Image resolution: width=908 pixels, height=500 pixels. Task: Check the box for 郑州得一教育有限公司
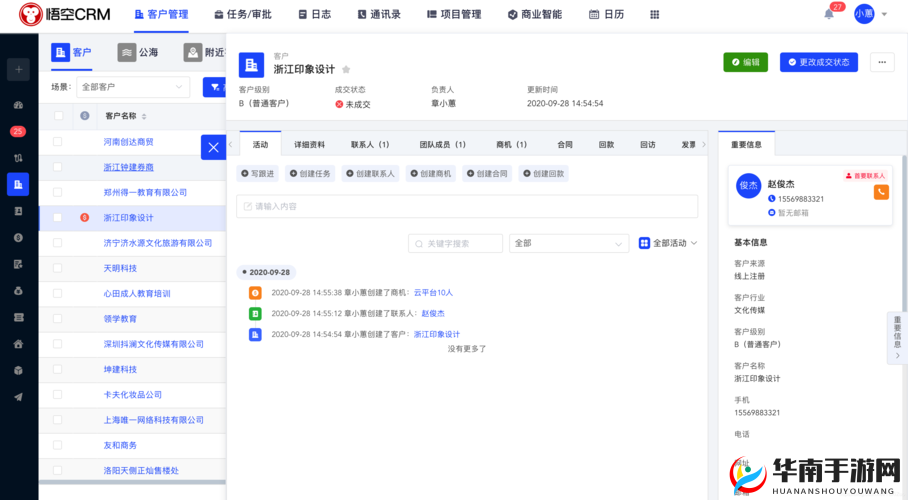(x=57, y=192)
